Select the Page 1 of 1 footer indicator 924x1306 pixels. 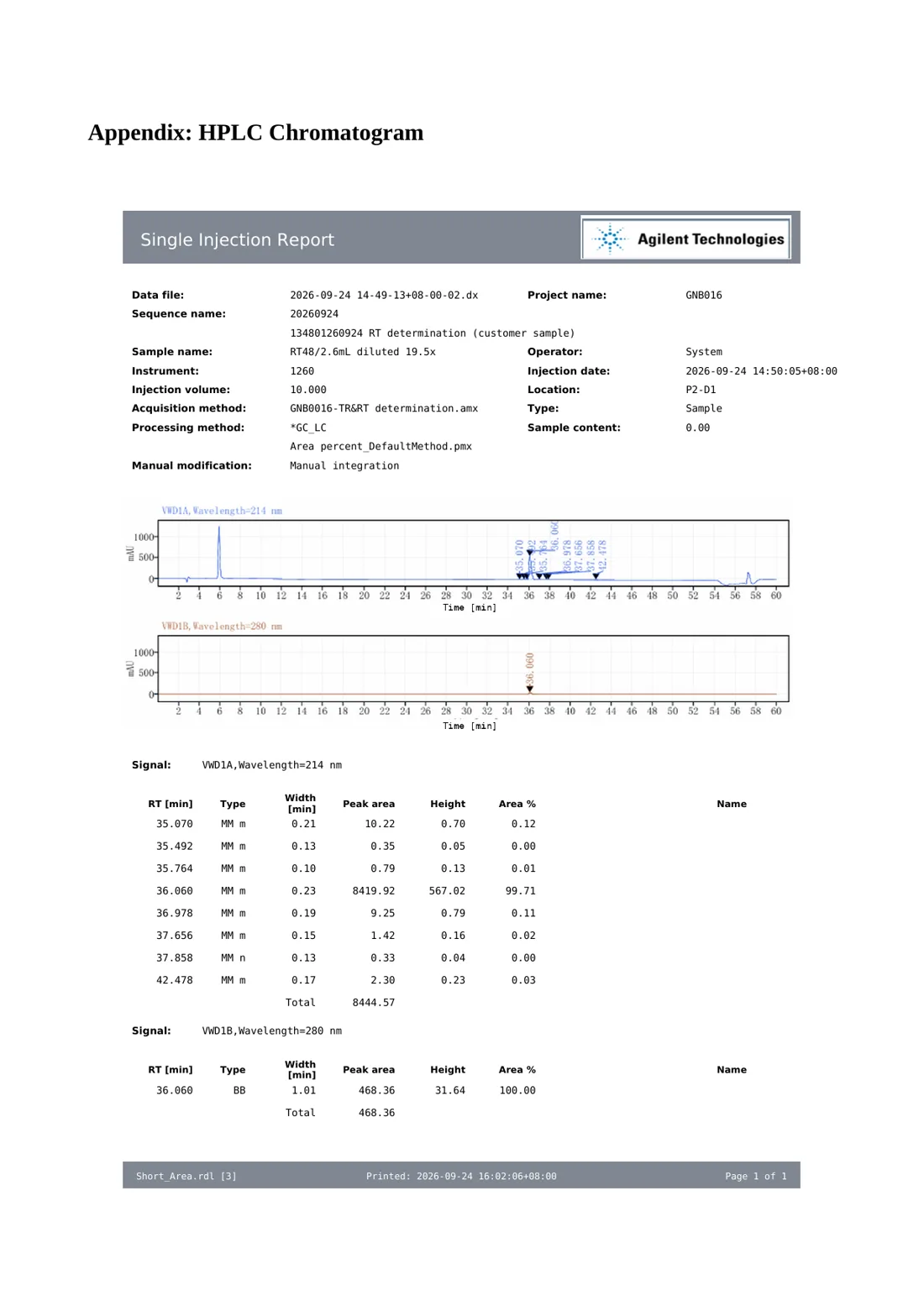pyautogui.click(x=756, y=1176)
